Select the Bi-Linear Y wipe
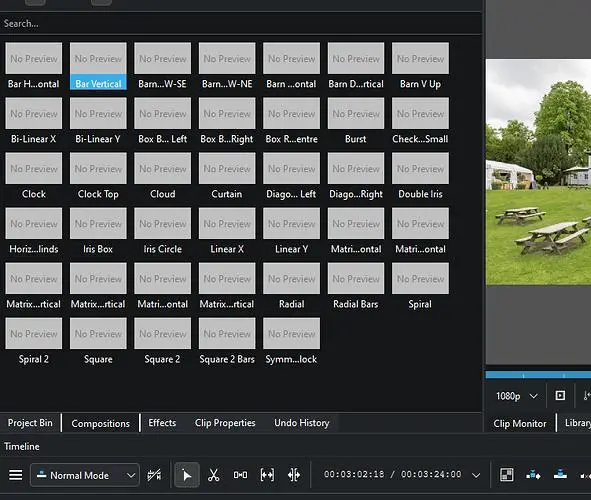This screenshot has height=500, width=591. tap(98, 121)
